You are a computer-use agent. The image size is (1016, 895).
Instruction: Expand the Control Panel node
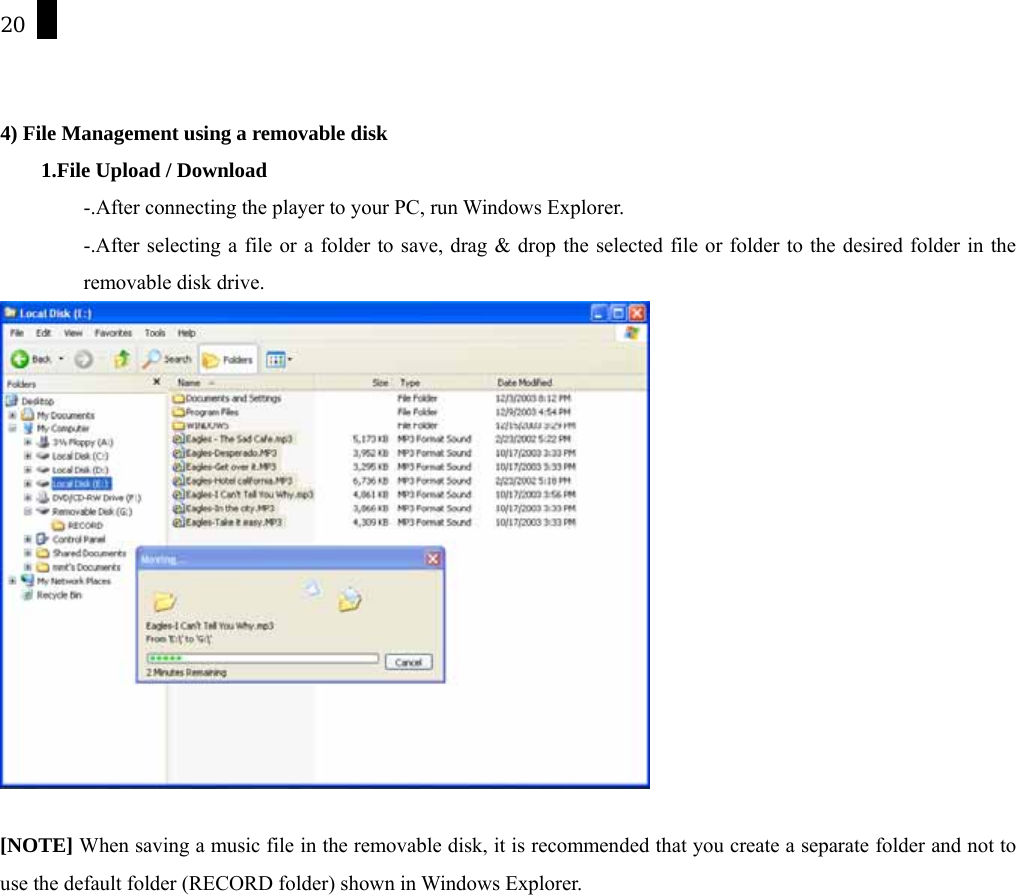(x=28, y=539)
